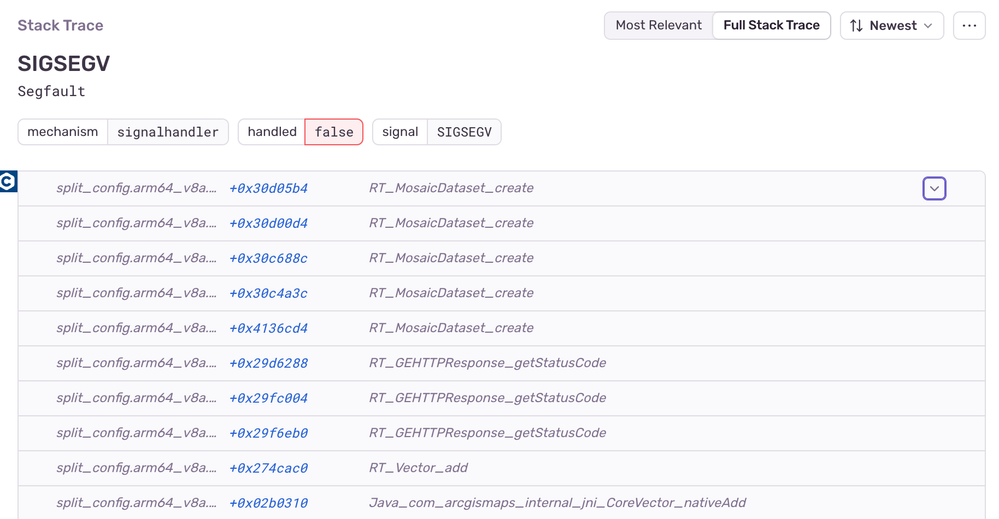Select Full Stack Trace view
The image size is (999, 519).
click(x=771, y=26)
